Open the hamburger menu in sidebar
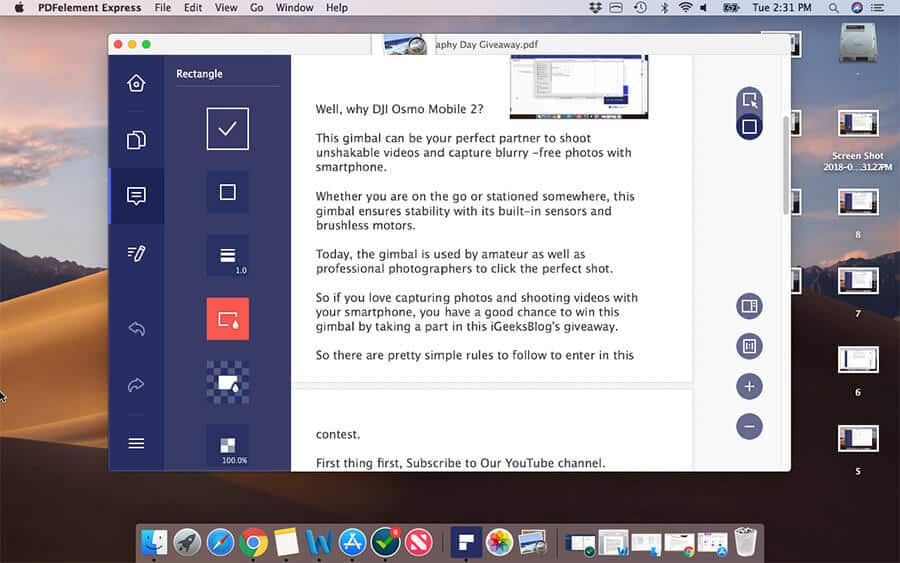This screenshot has height=563, width=900. pos(136,443)
